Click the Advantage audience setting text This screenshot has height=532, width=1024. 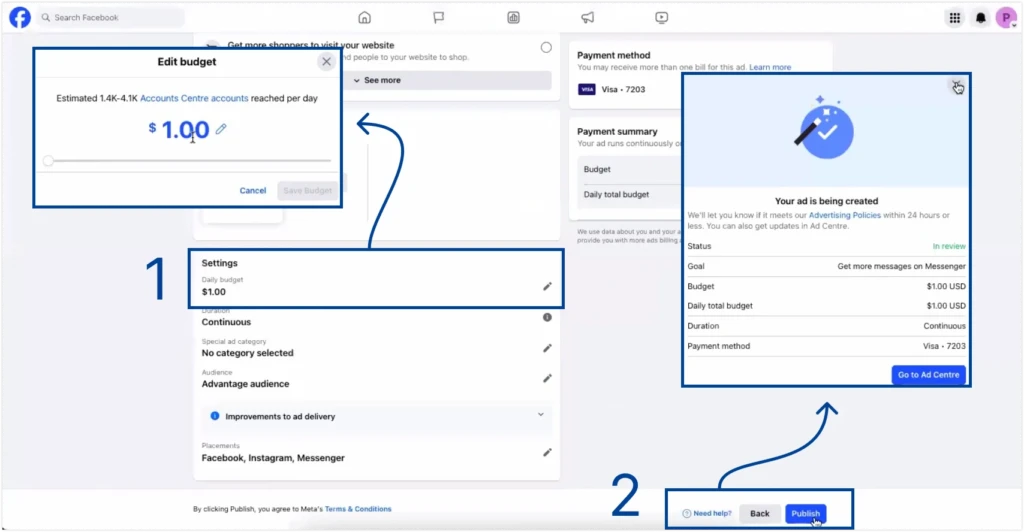(x=245, y=384)
